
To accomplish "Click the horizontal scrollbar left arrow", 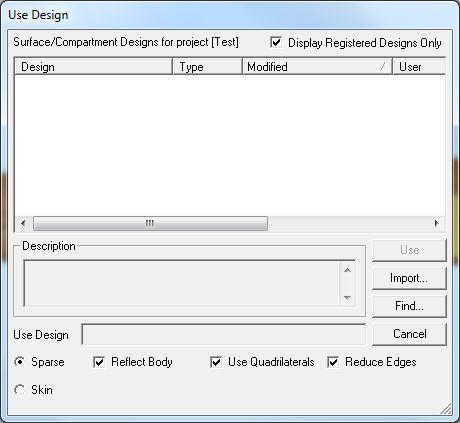I will pyautogui.click(x=23, y=223).
